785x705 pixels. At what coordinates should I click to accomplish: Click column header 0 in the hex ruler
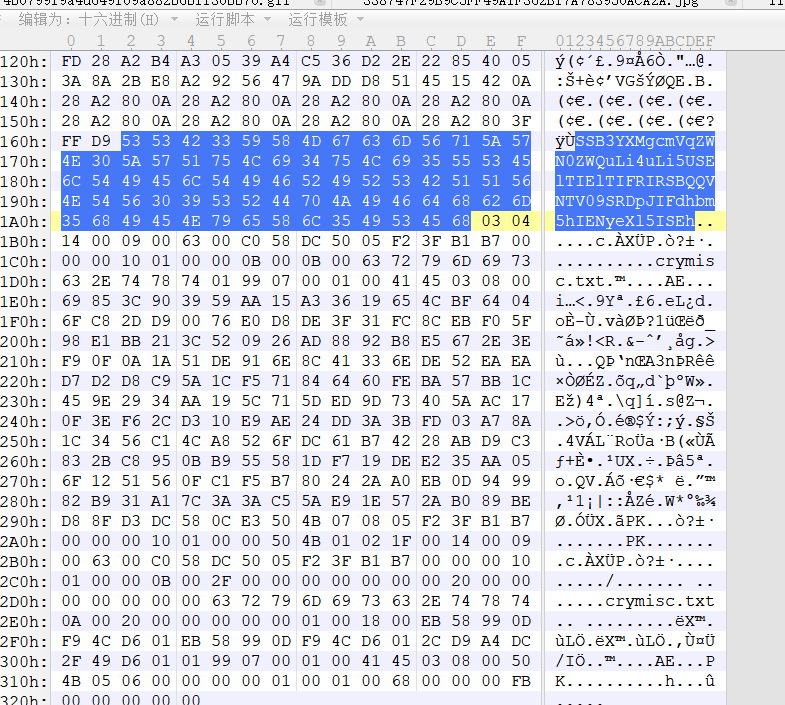[x=70, y=40]
